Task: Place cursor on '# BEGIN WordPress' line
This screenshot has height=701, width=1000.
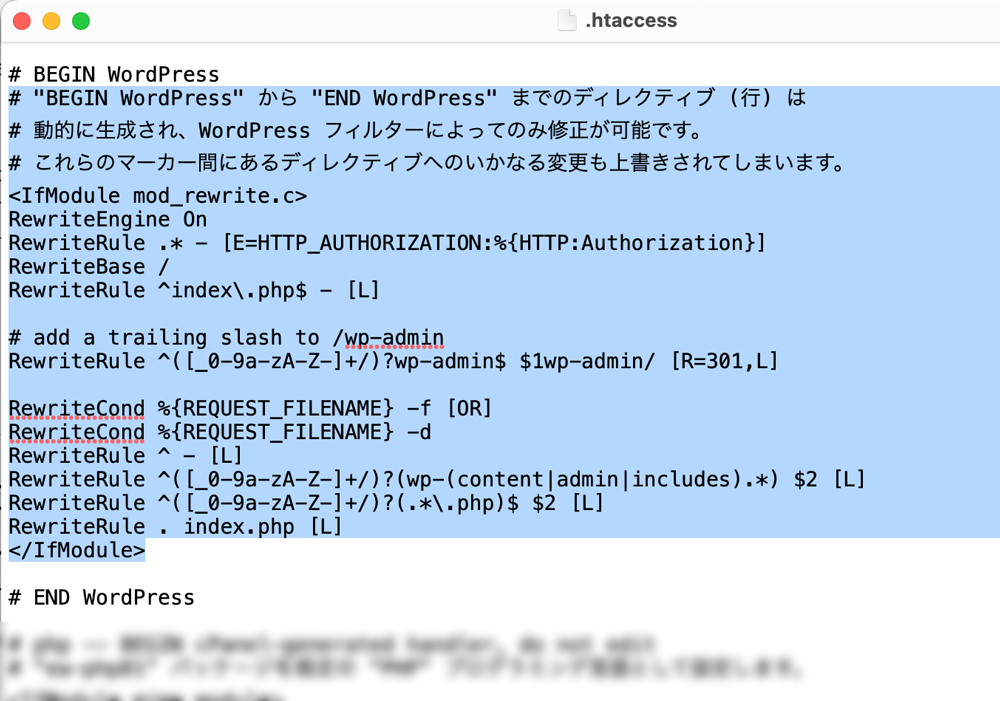Action: pos(113,75)
